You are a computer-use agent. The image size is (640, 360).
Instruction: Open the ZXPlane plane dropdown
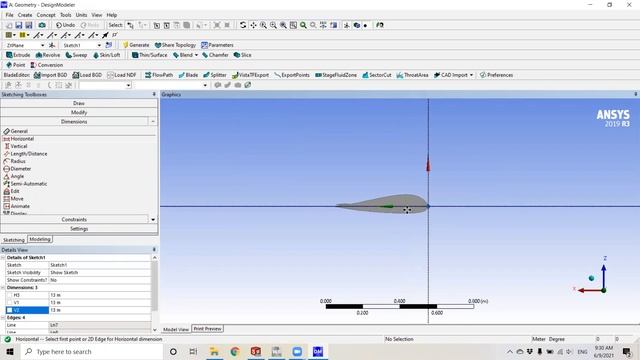[42, 45]
